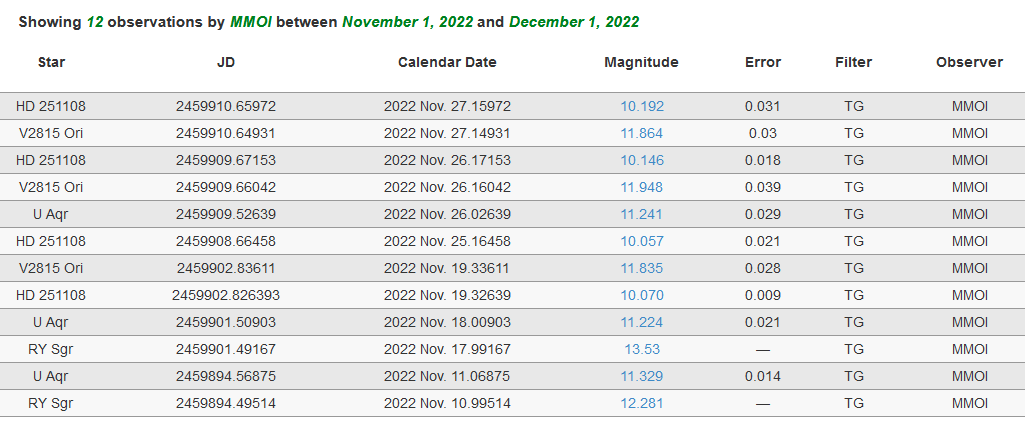Click the Star column header
Screen dimensions: 1025x428
tap(52, 62)
